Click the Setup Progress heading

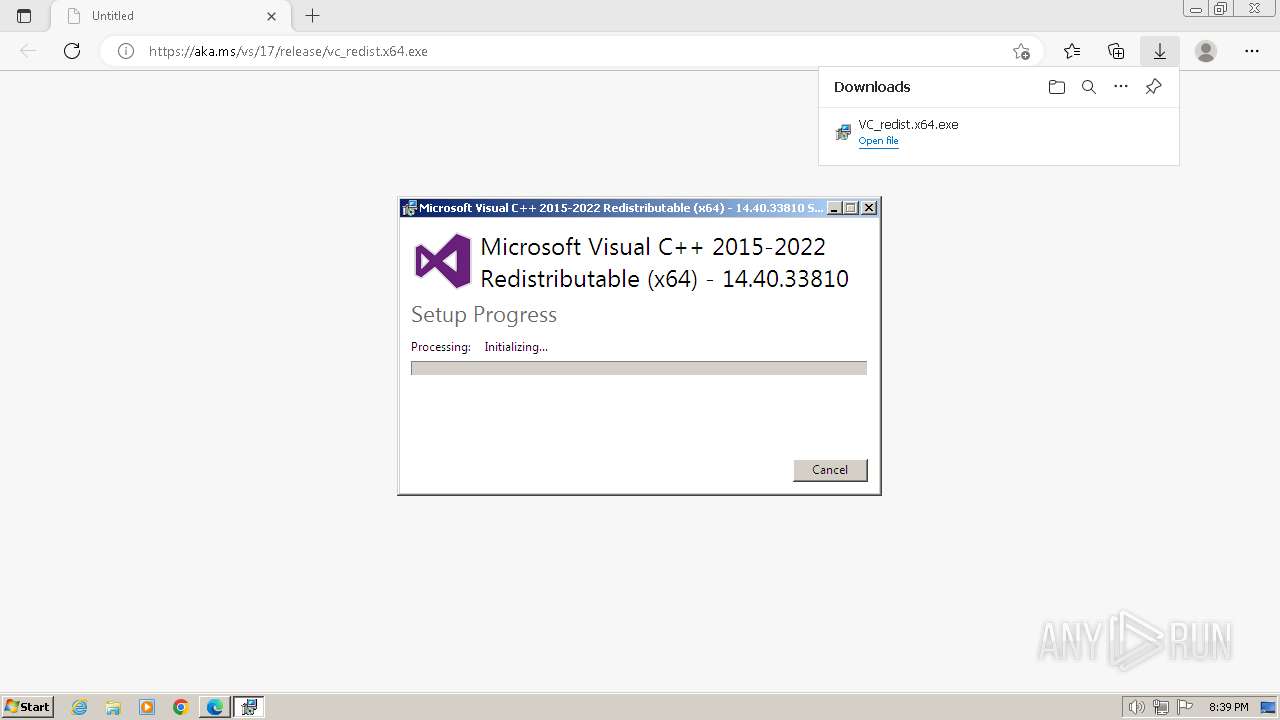click(484, 314)
